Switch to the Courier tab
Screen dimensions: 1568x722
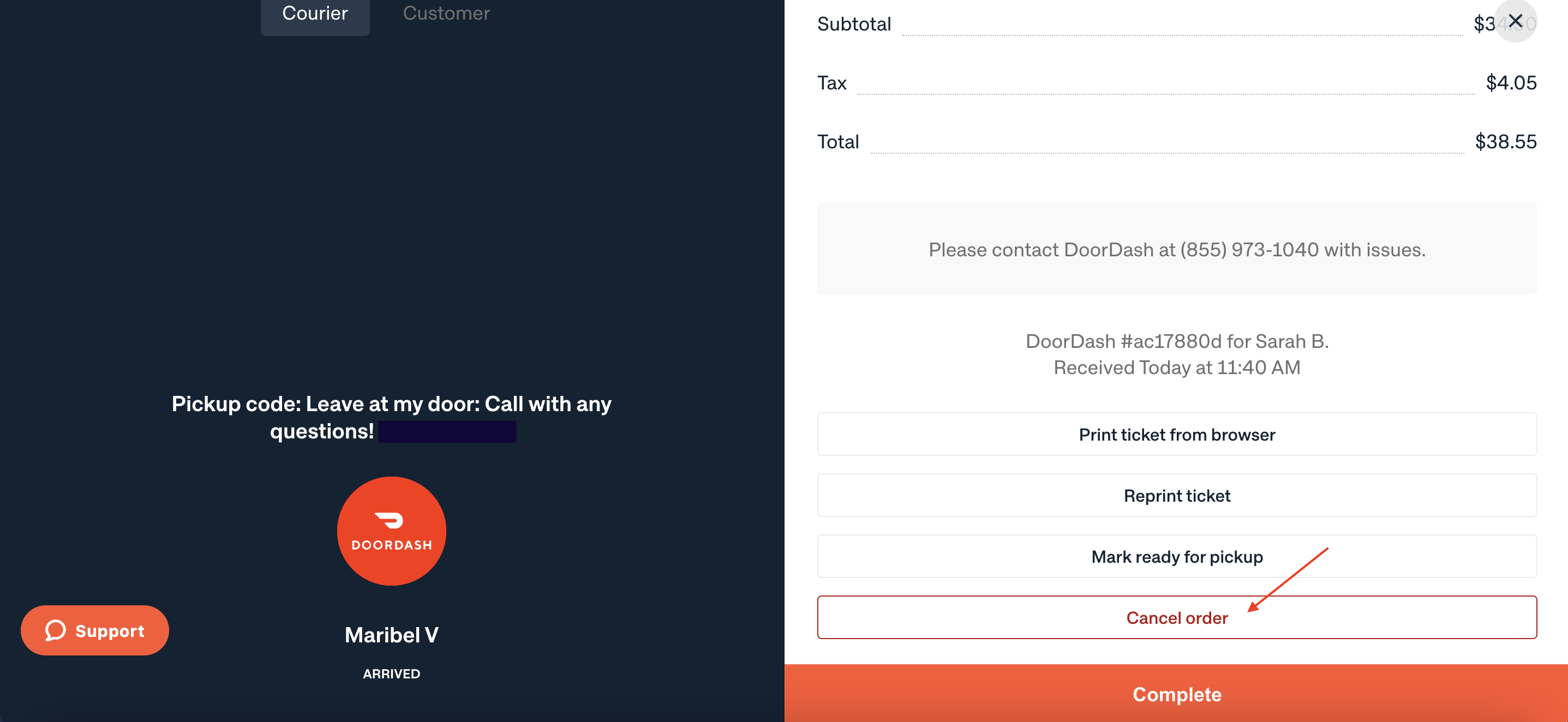[315, 14]
